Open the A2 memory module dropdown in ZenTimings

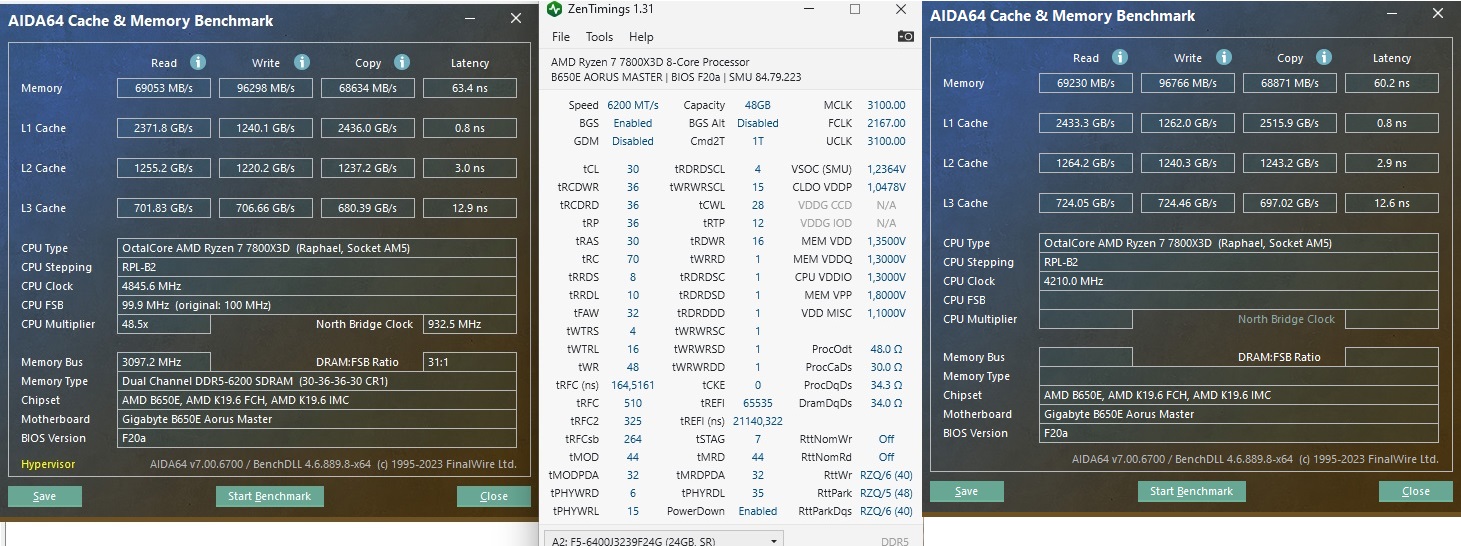[665, 540]
